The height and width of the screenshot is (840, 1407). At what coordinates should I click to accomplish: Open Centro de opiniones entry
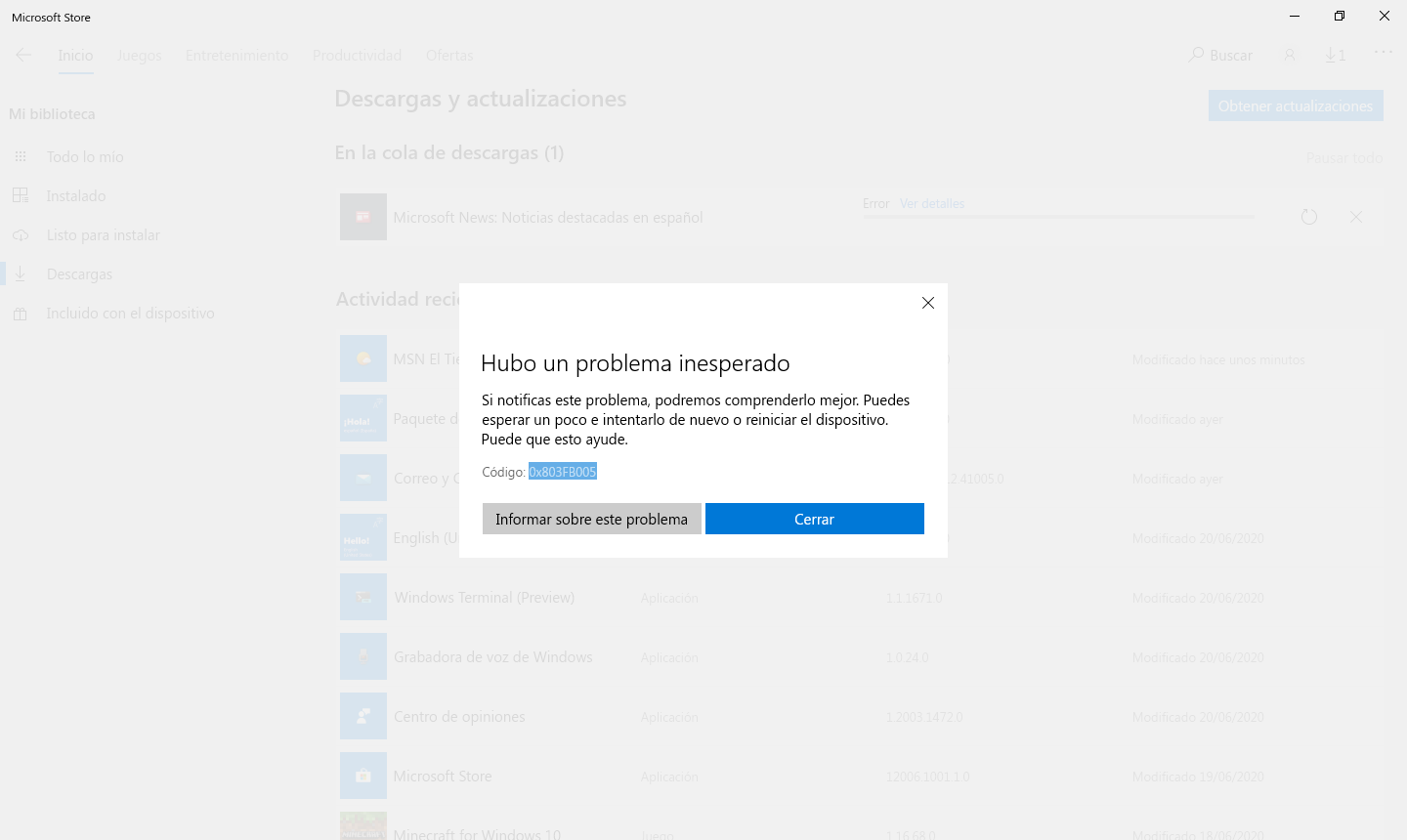tap(459, 716)
